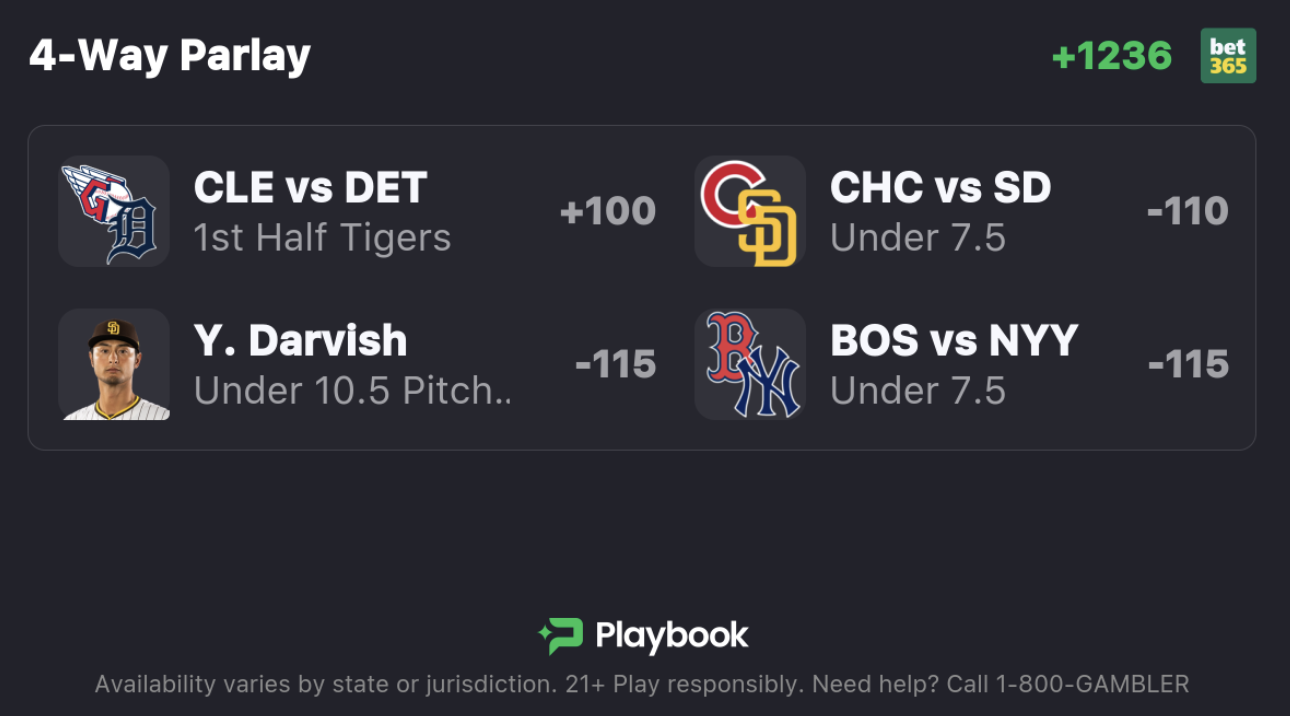Click the BOS vs NYY matchup title
Viewport: 1290px width, 716px height.
(953, 341)
